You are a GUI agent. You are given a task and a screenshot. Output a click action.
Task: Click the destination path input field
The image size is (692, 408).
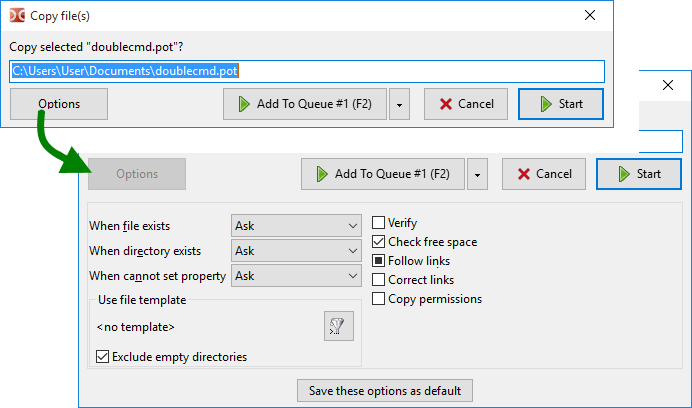(307, 71)
